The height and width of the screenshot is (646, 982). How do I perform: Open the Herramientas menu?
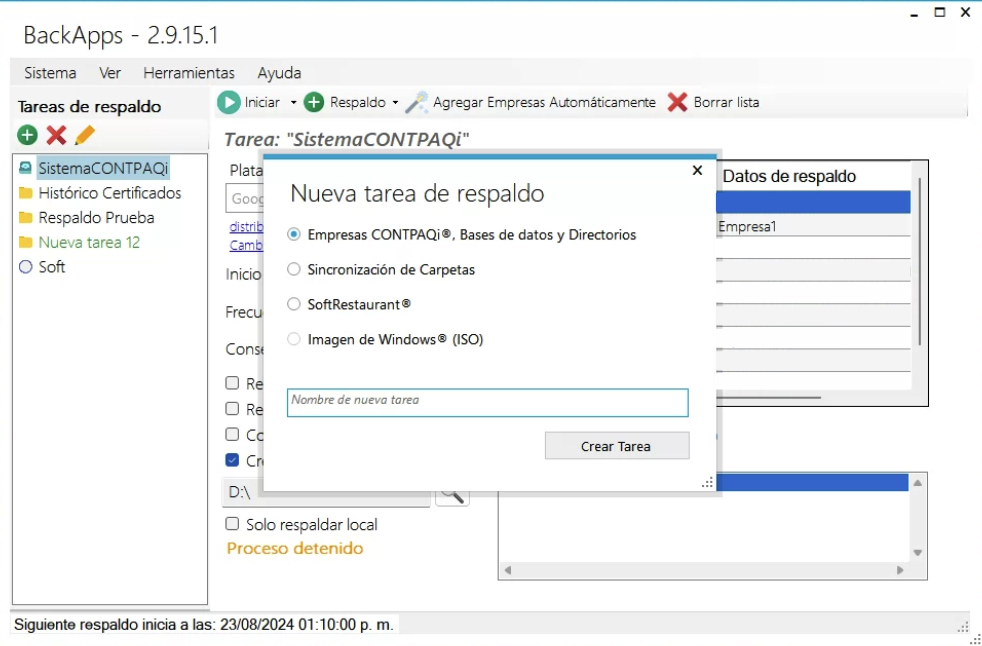tap(189, 73)
